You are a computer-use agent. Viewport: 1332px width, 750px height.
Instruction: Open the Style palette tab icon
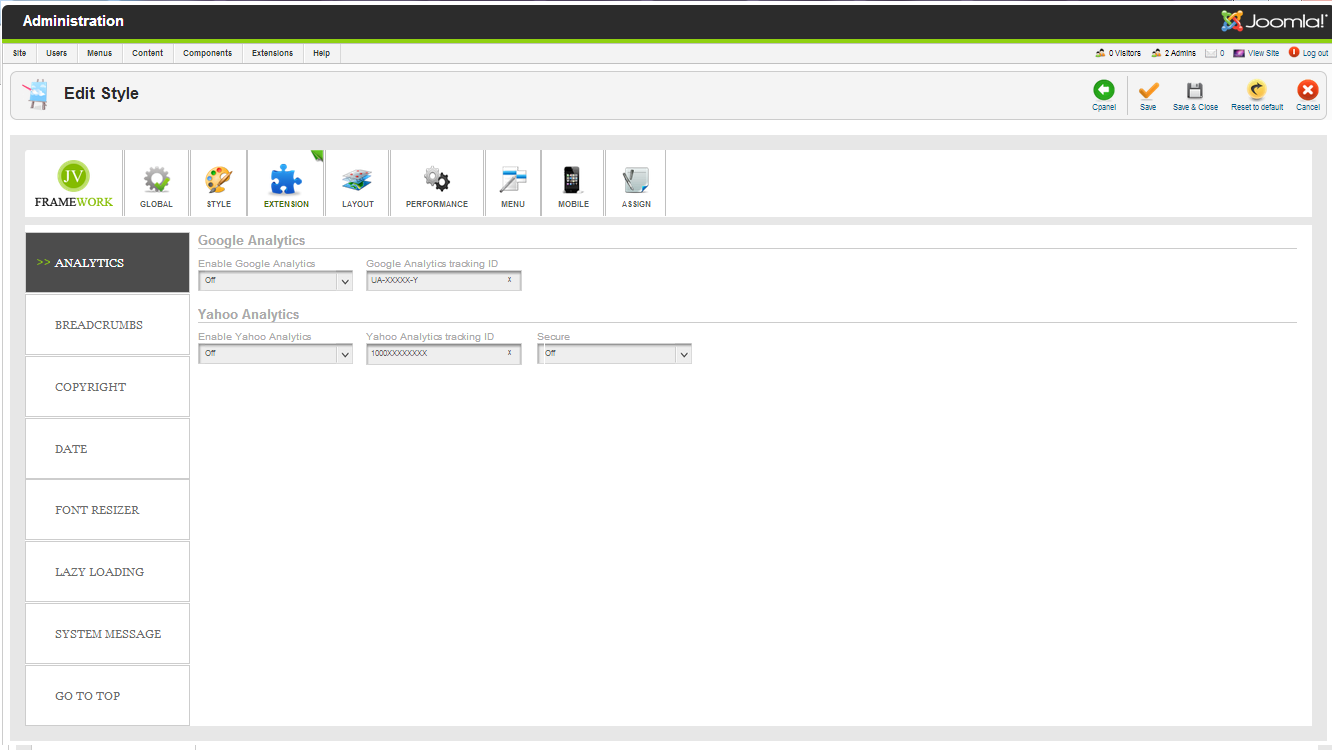coord(218,180)
